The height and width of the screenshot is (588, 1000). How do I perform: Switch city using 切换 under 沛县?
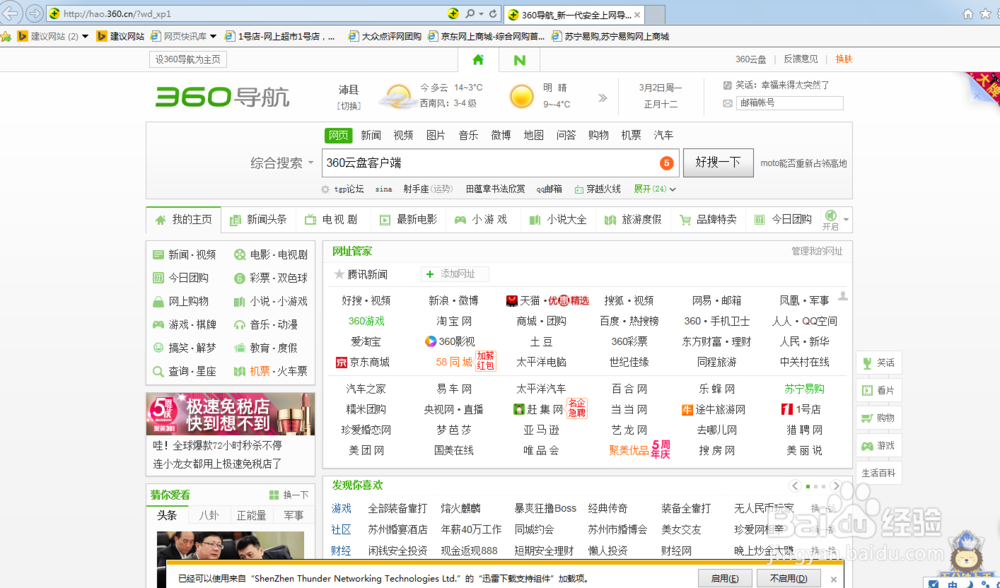point(349,106)
